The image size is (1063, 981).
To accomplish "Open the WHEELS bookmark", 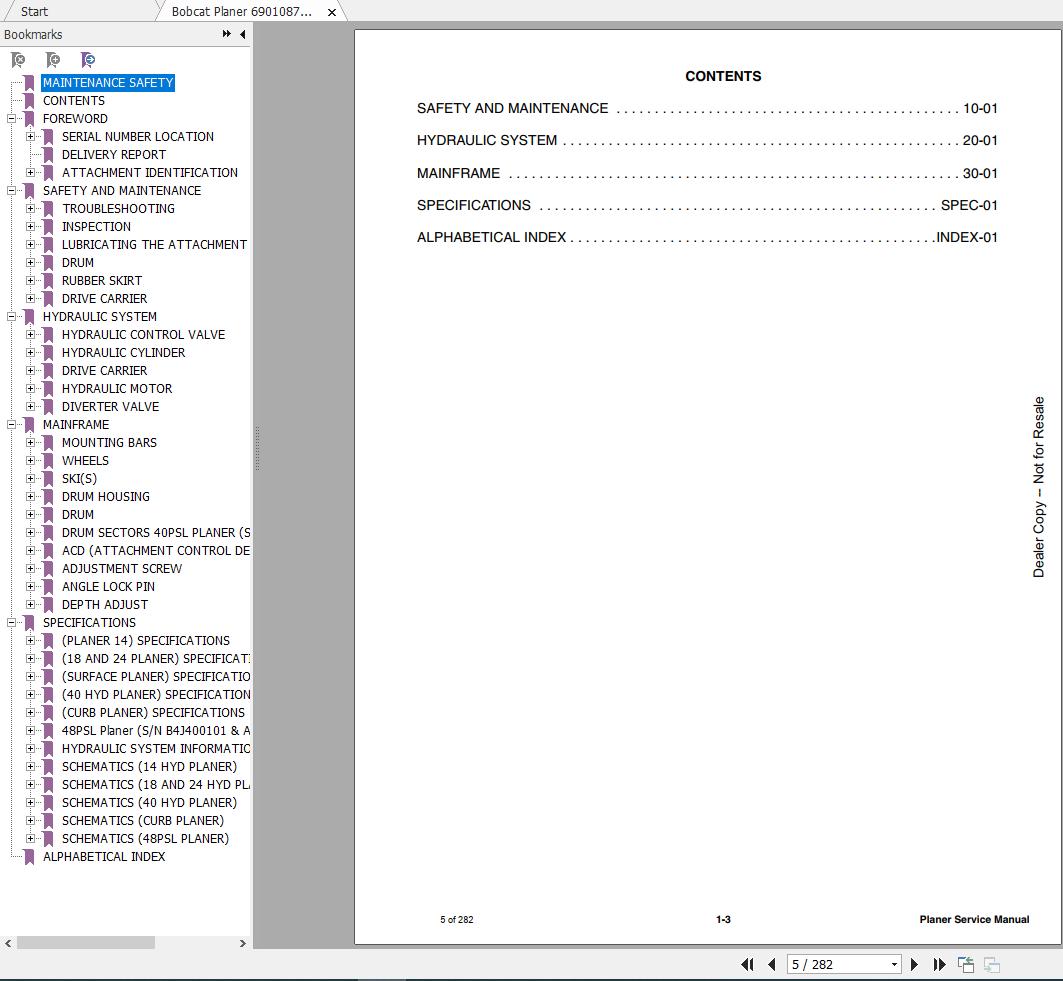I will pos(85,460).
